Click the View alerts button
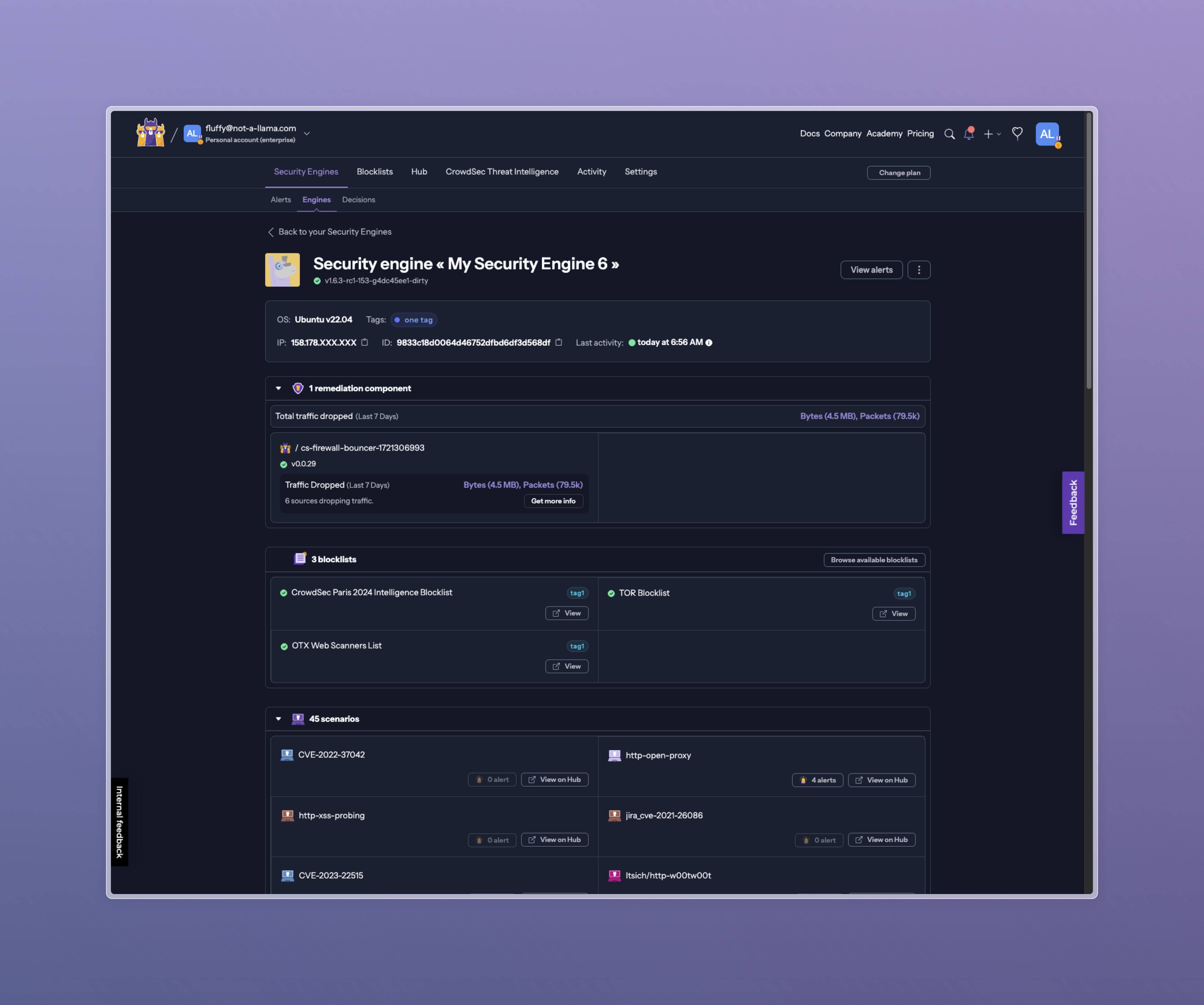Image resolution: width=1204 pixels, height=1005 pixels. click(872, 270)
